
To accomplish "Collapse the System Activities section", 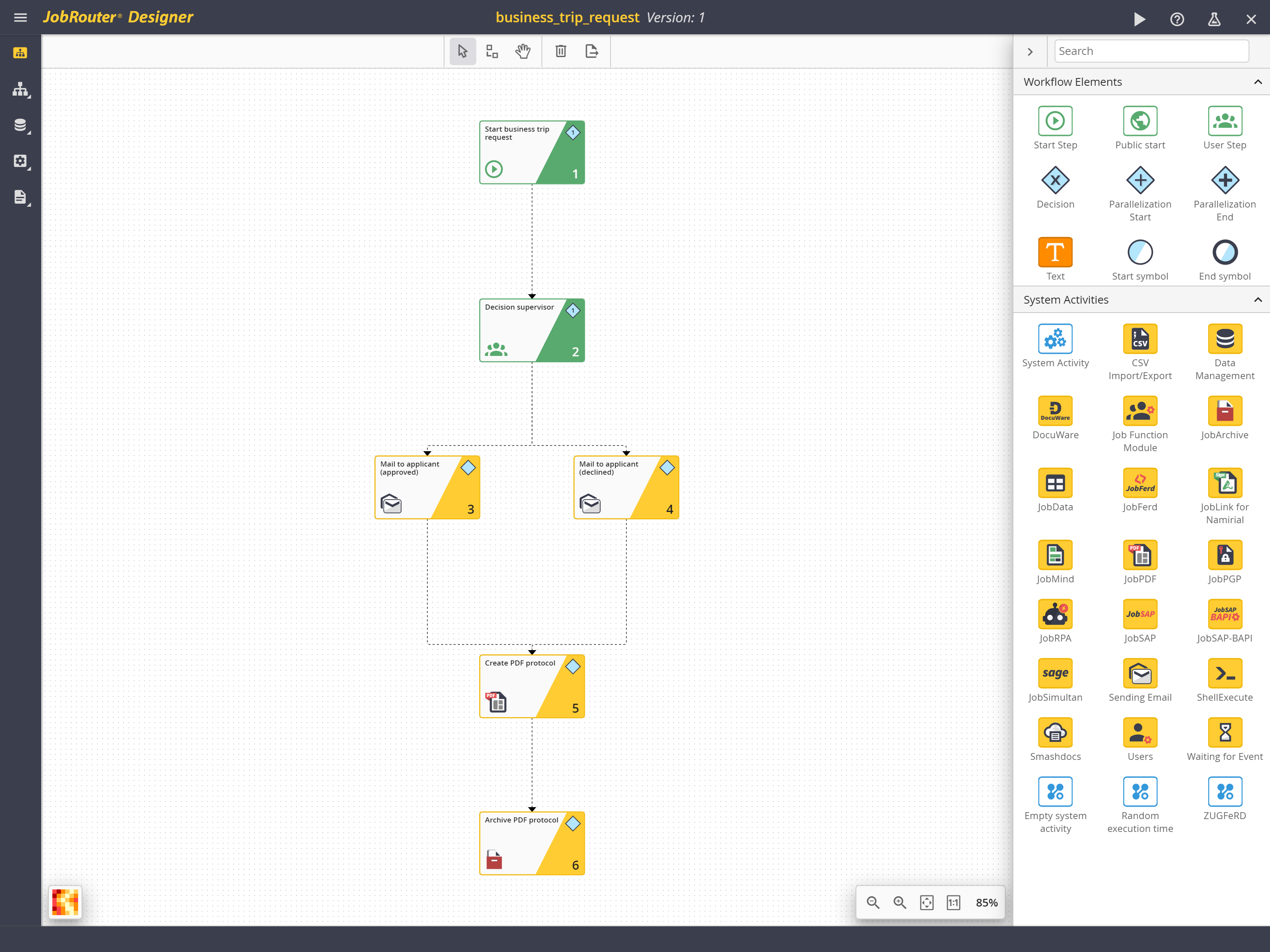I will pyautogui.click(x=1258, y=300).
